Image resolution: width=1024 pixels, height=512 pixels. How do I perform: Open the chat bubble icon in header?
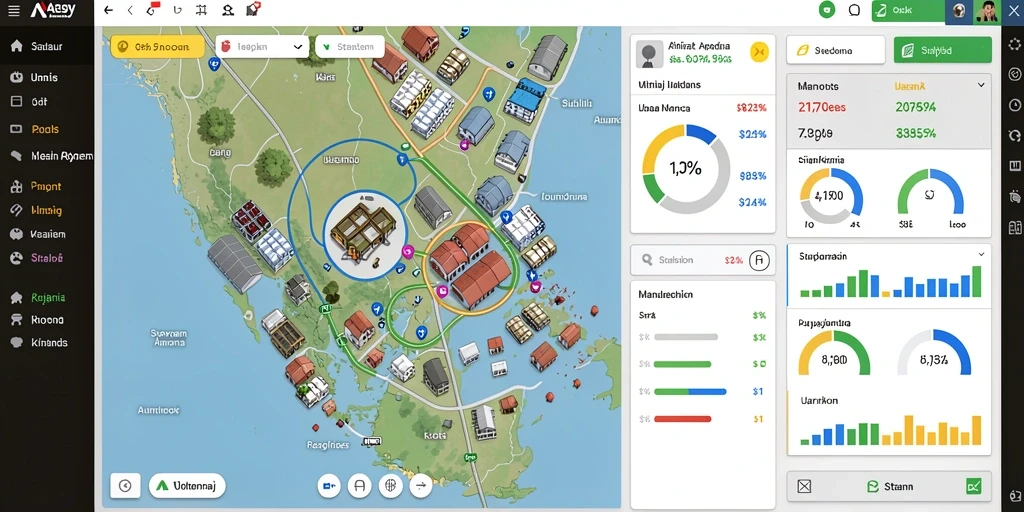click(x=854, y=10)
